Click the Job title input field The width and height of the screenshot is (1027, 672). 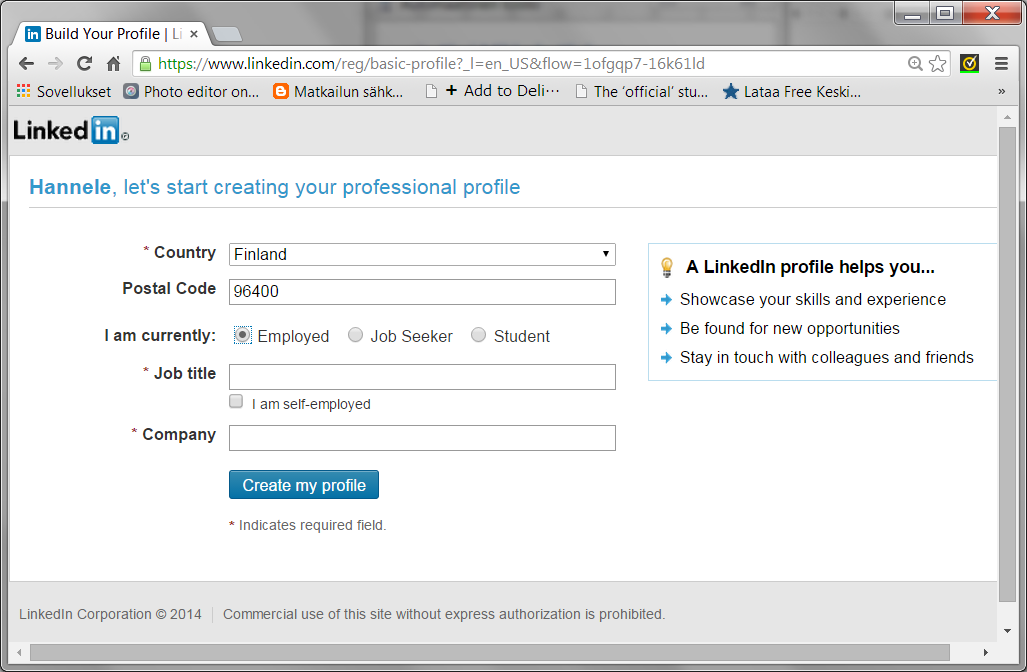tap(422, 377)
